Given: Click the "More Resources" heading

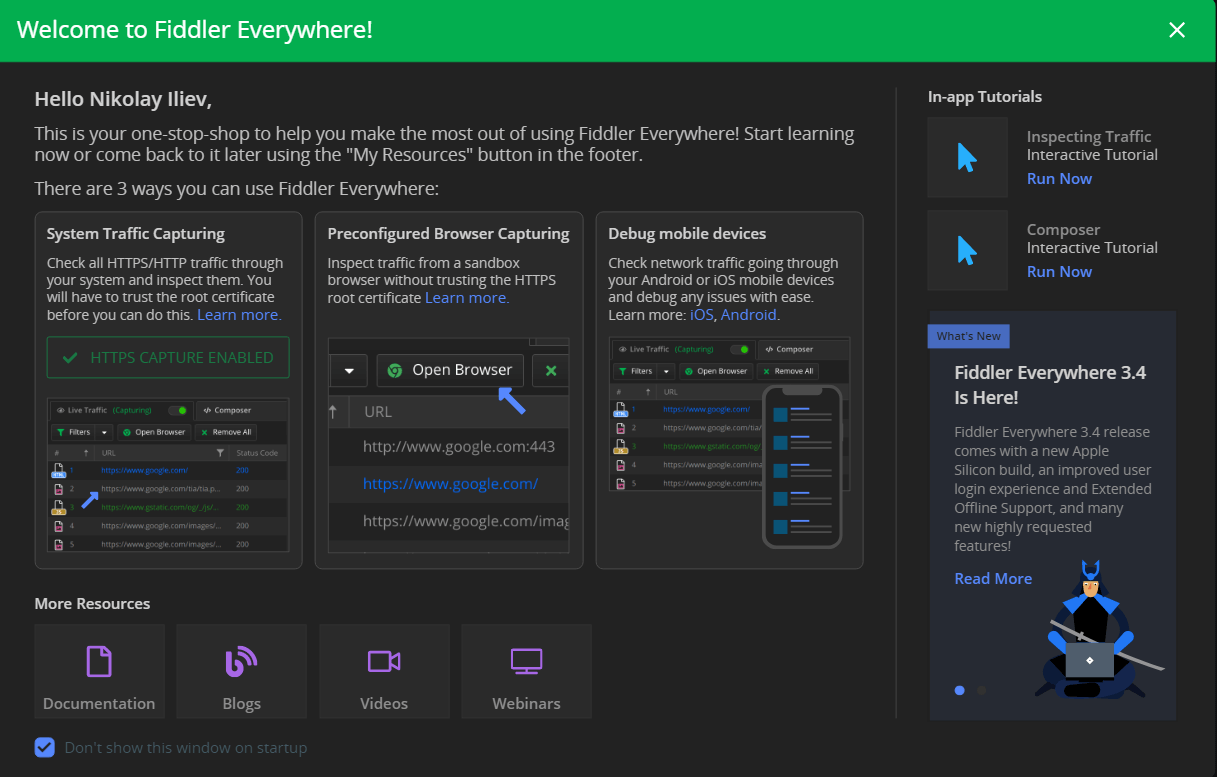Looking at the screenshot, I should (92, 603).
